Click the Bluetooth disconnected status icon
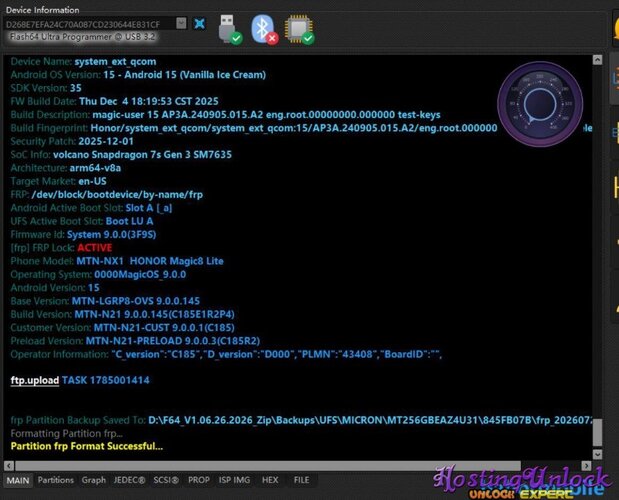 [x=264, y=29]
